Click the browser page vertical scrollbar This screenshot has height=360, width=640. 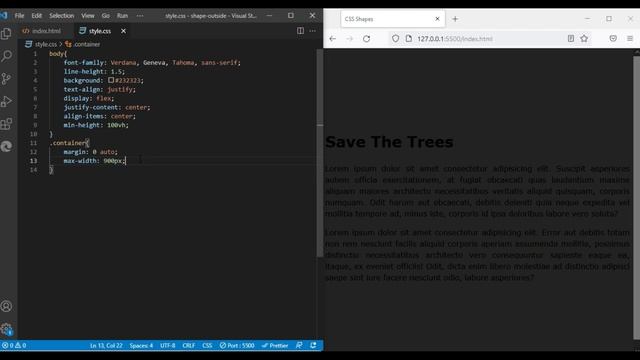pos(636,198)
